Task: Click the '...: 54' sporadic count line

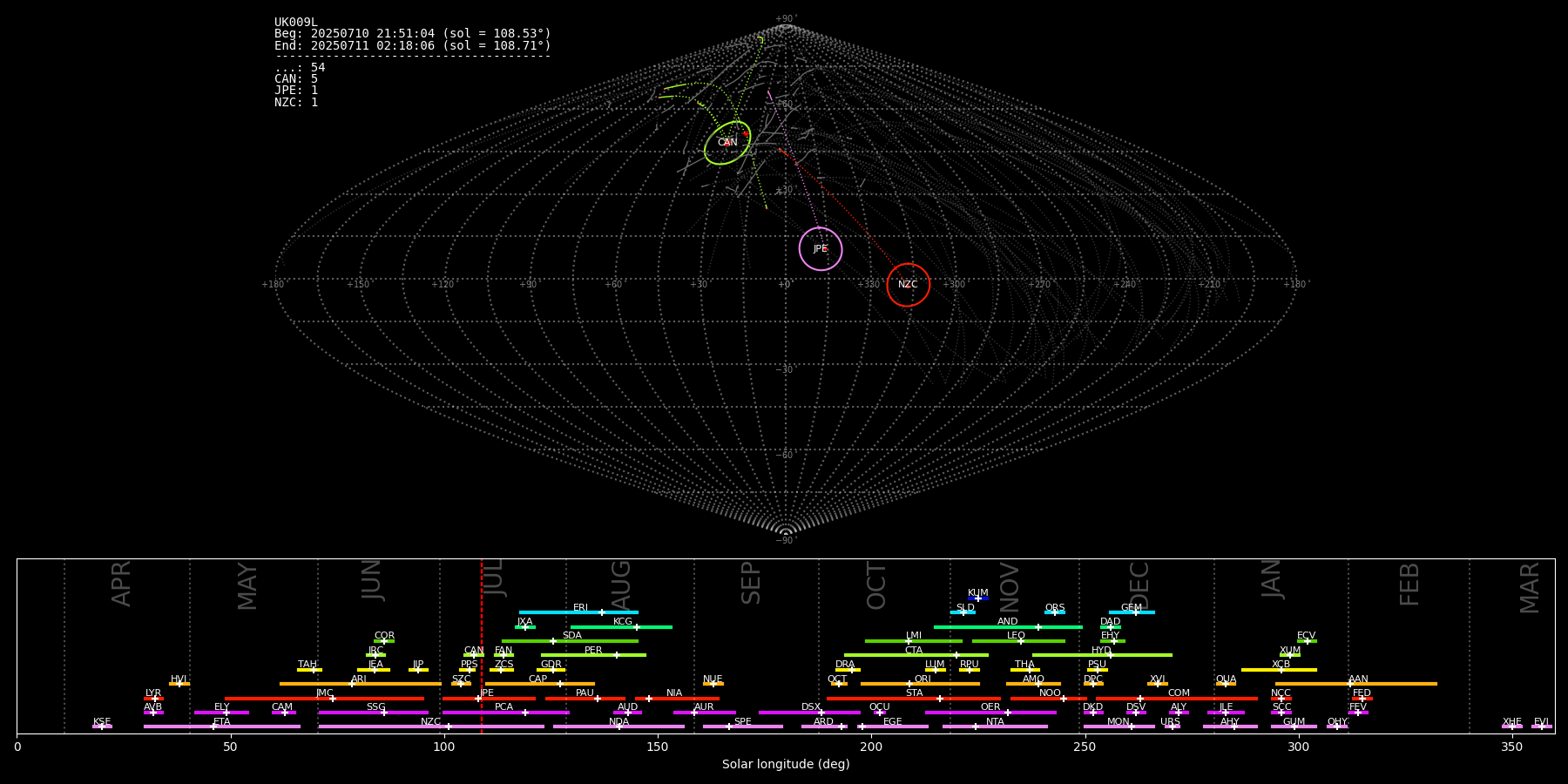Action: (300, 68)
